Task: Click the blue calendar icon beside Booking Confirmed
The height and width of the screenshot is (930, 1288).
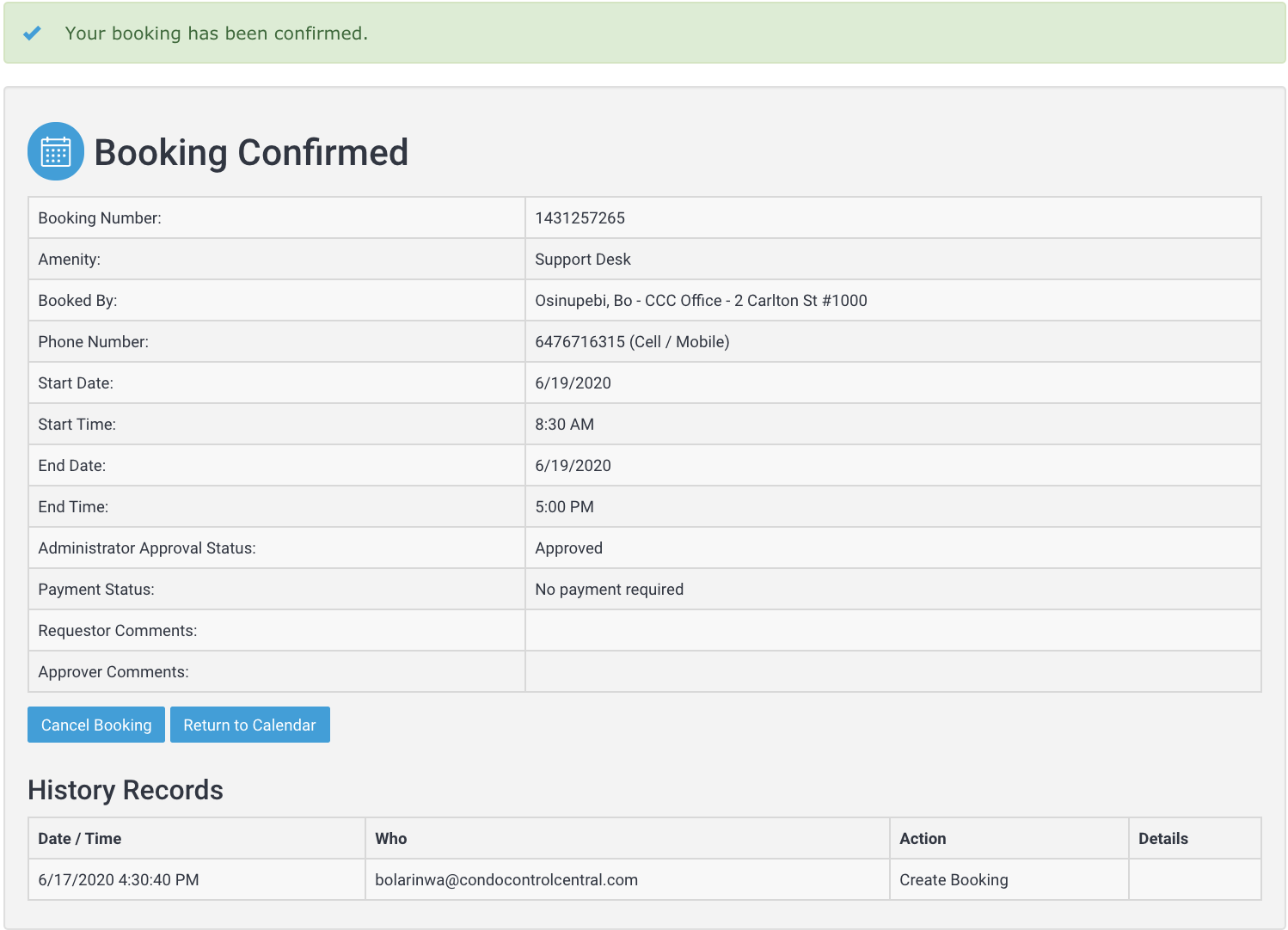Action: (56, 151)
